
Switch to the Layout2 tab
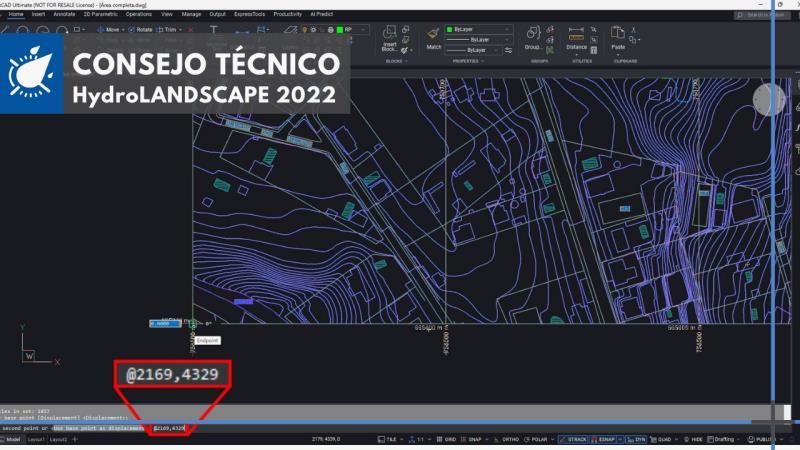coord(59,439)
